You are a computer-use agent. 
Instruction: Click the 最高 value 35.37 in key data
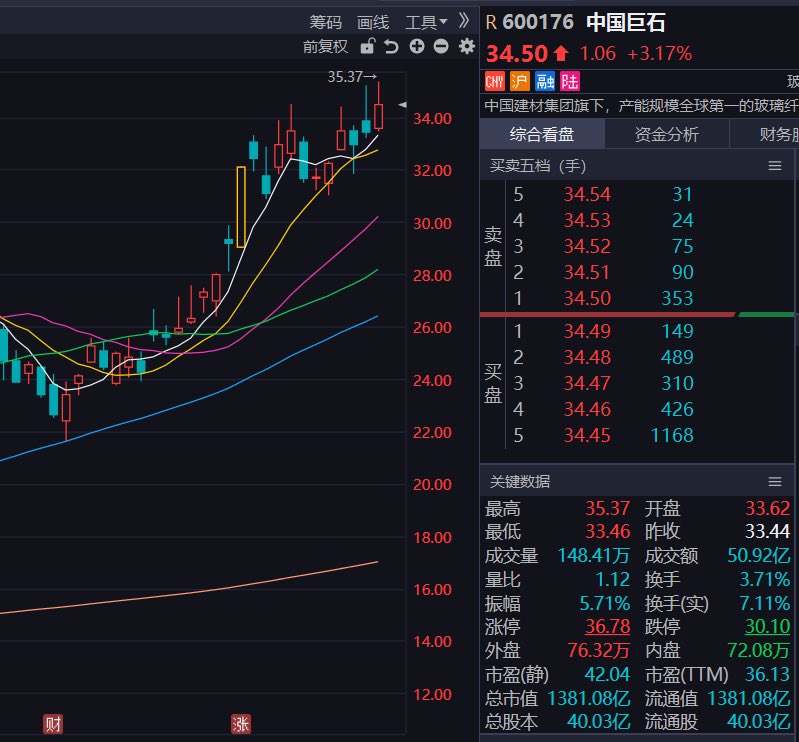[x=607, y=508]
